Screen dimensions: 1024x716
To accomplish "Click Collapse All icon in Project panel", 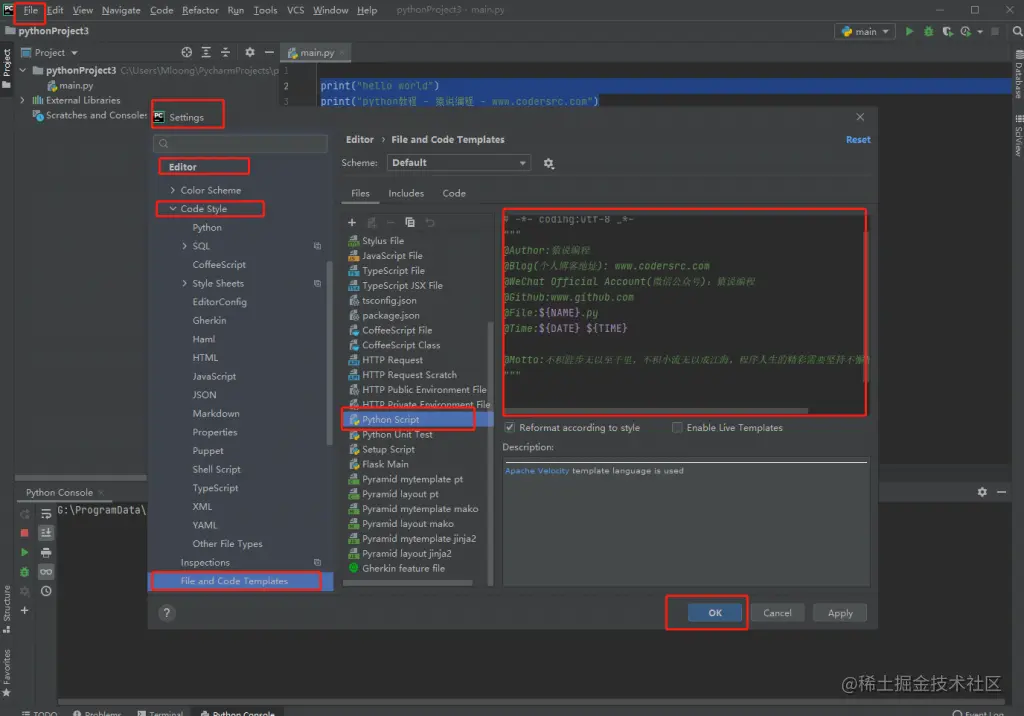I will [225, 52].
